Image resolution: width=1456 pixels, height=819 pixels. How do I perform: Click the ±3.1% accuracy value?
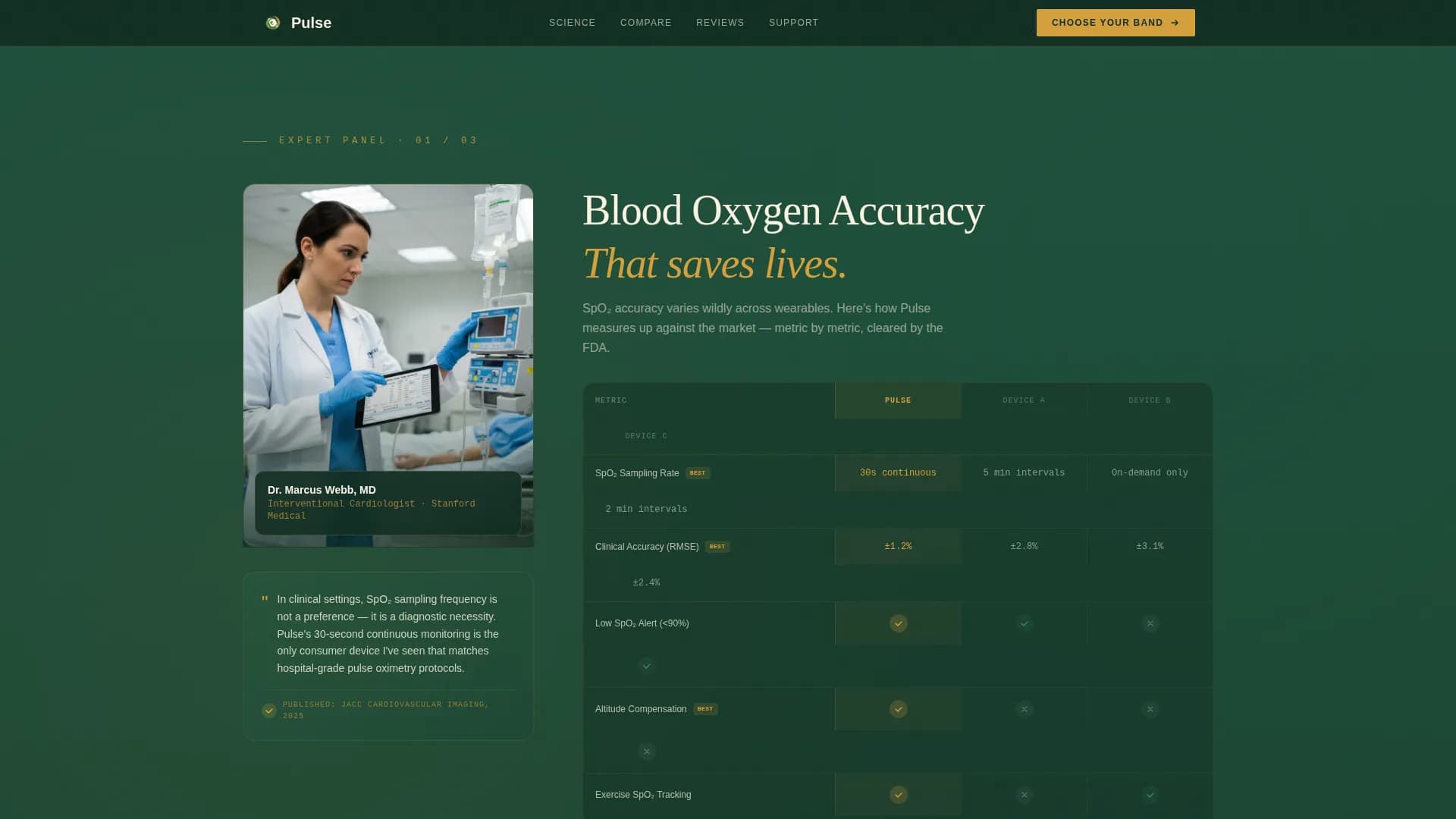1150,546
